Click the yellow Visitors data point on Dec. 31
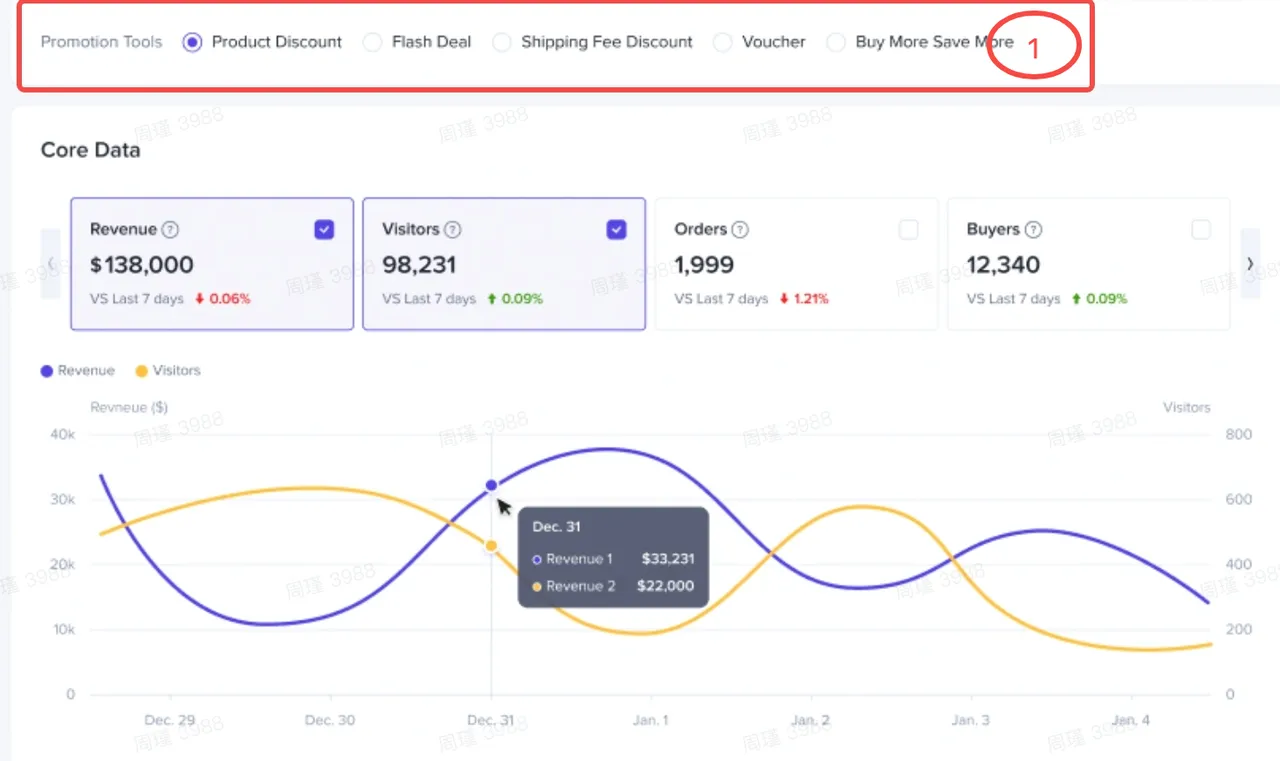The height and width of the screenshot is (761, 1280). point(491,546)
